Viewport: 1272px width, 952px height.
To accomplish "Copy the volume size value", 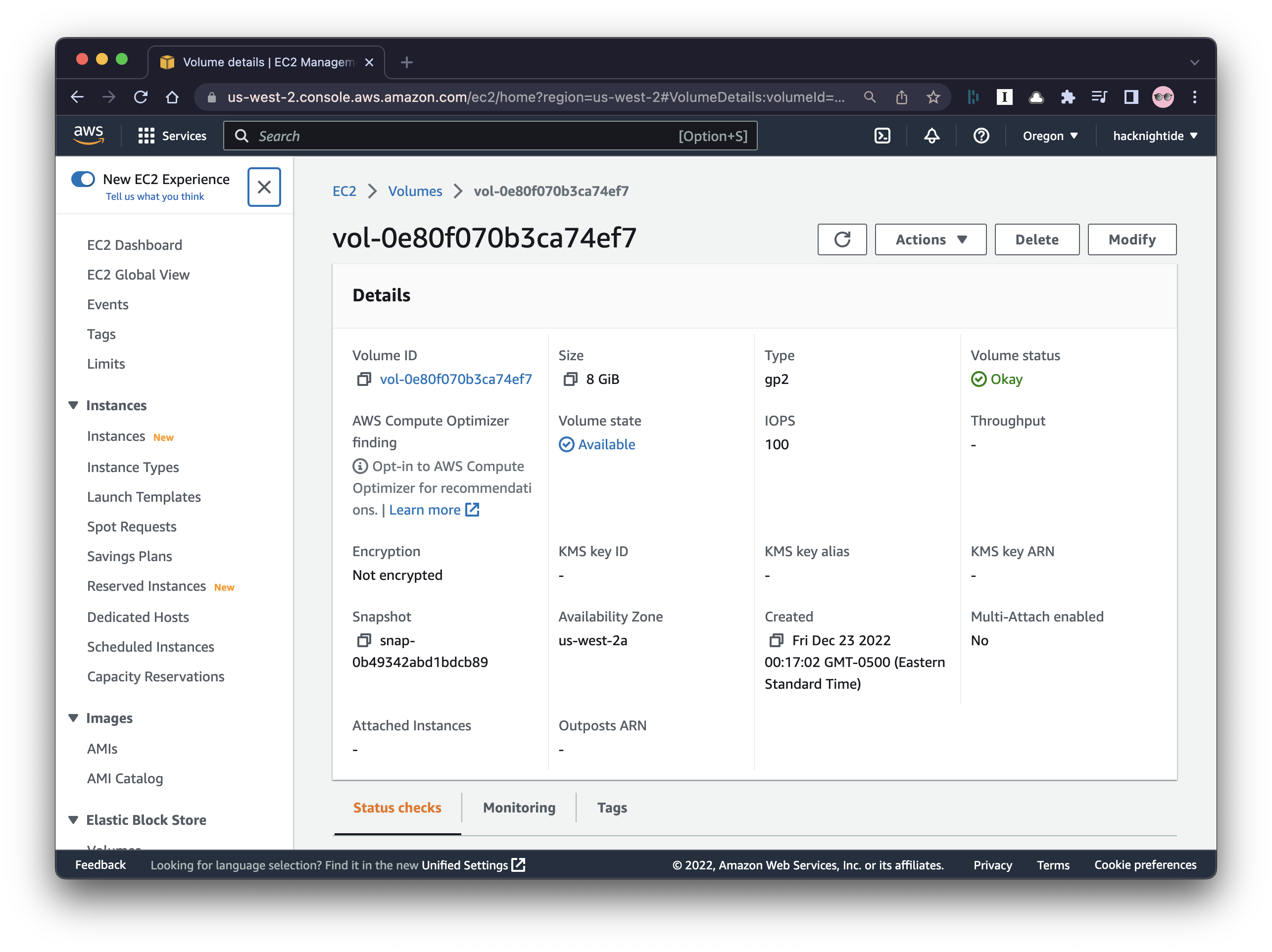I will coord(570,380).
